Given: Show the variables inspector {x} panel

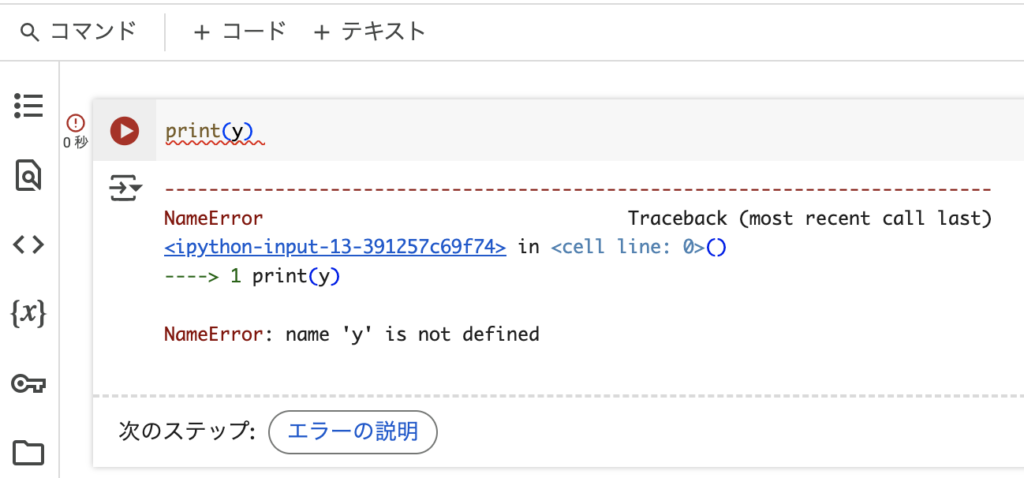Looking at the screenshot, I should click(29, 314).
